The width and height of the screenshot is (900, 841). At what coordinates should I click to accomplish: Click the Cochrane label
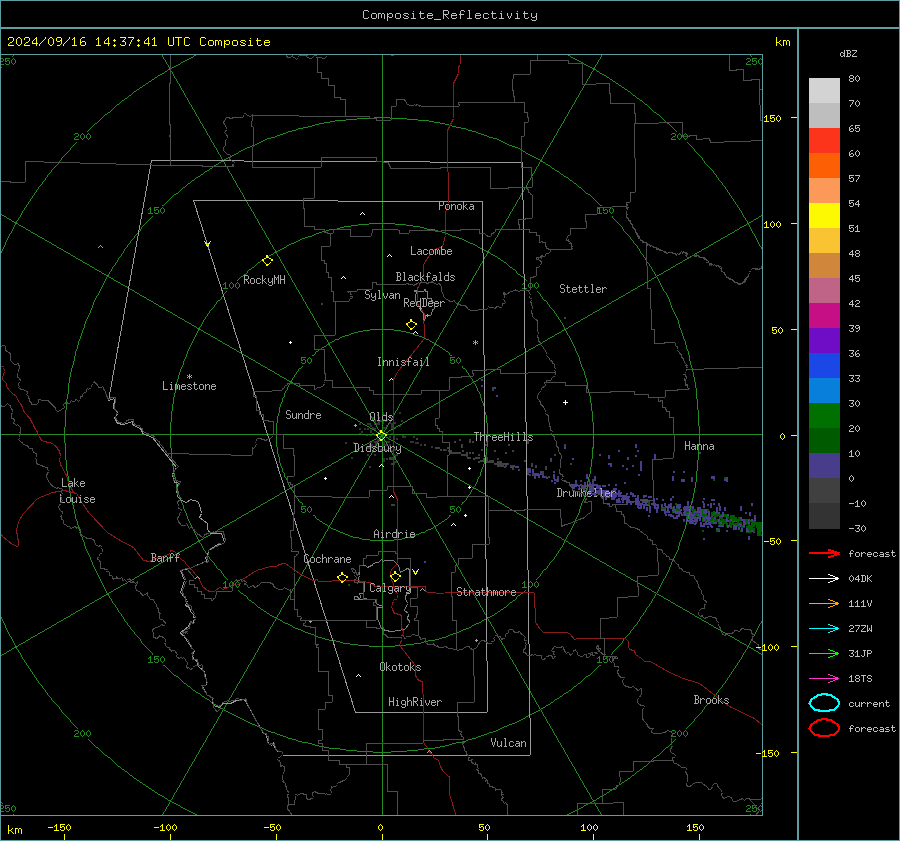tap(327, 559)
